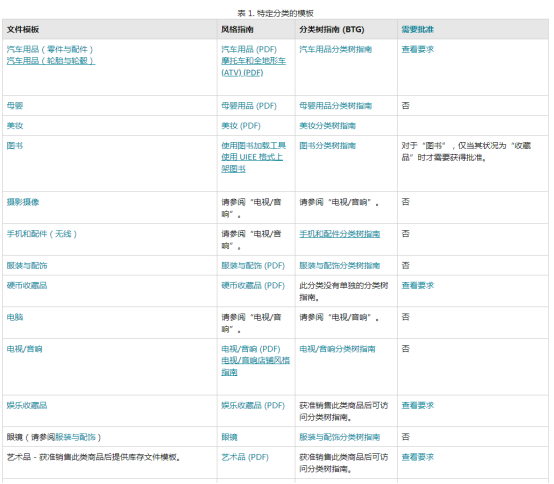Screen dimensions: 554x484
Task: Click 此分类没有单独的分类树指南 text
Action: (344, 291)
